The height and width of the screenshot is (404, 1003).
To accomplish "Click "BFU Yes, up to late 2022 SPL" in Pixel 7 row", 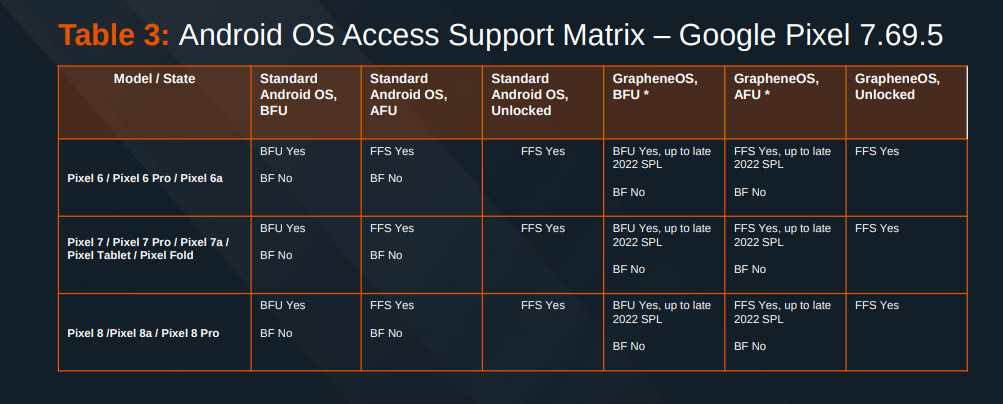I will (661, 235).
